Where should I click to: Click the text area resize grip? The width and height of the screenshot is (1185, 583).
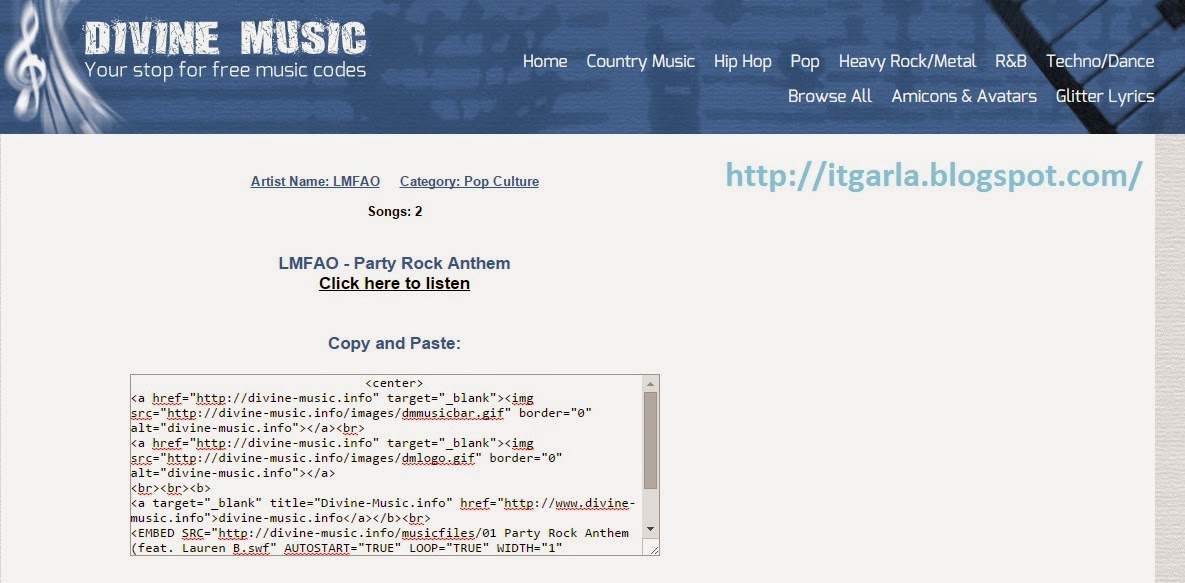[x=652, y=549]
